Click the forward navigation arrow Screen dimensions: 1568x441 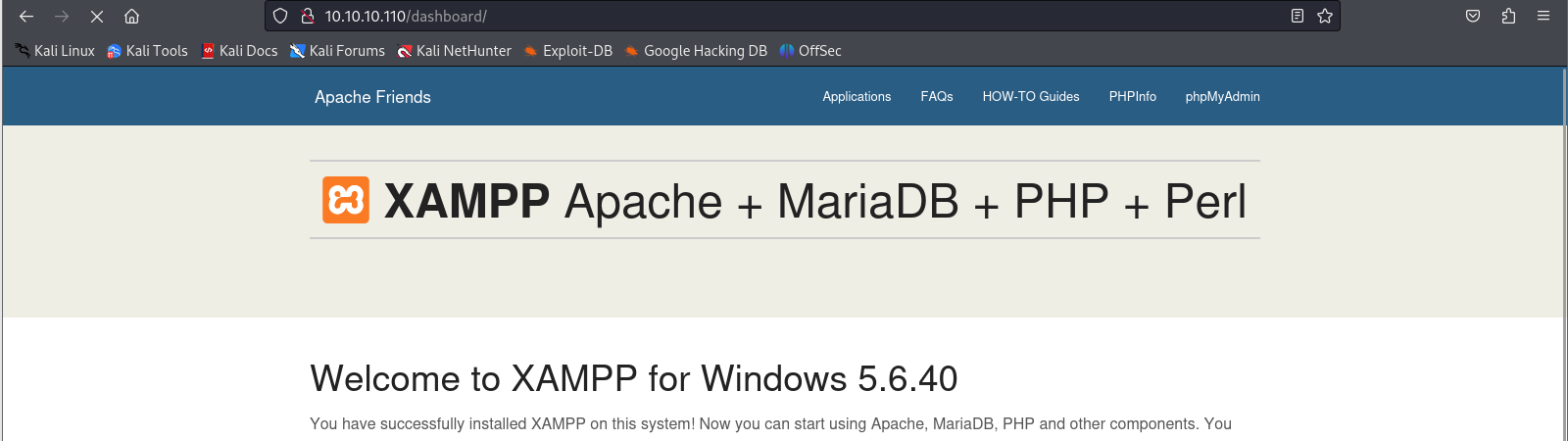[62, 16]
